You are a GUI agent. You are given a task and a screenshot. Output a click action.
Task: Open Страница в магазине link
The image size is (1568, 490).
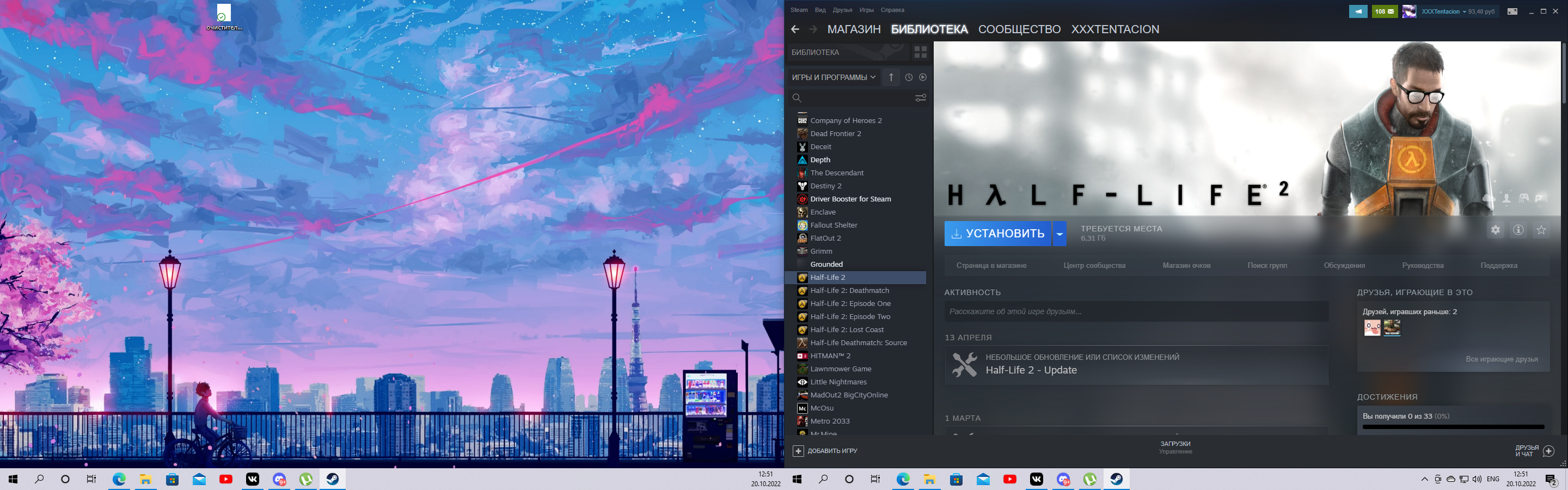(991, 265)
